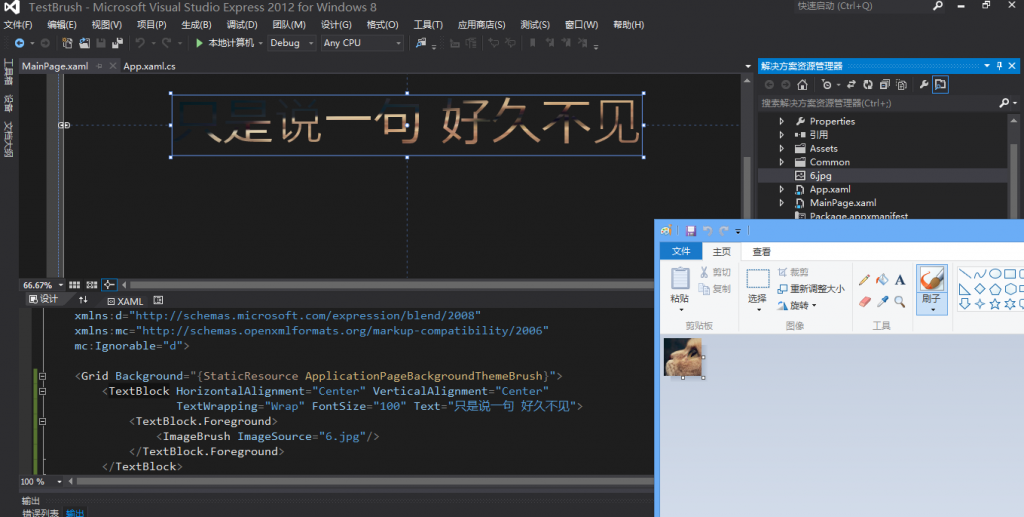Click Refresh icon in Solution Explorer toolbar
Image resolution: width=1024 pixels, height=517 pixels.
coord(868,85)
